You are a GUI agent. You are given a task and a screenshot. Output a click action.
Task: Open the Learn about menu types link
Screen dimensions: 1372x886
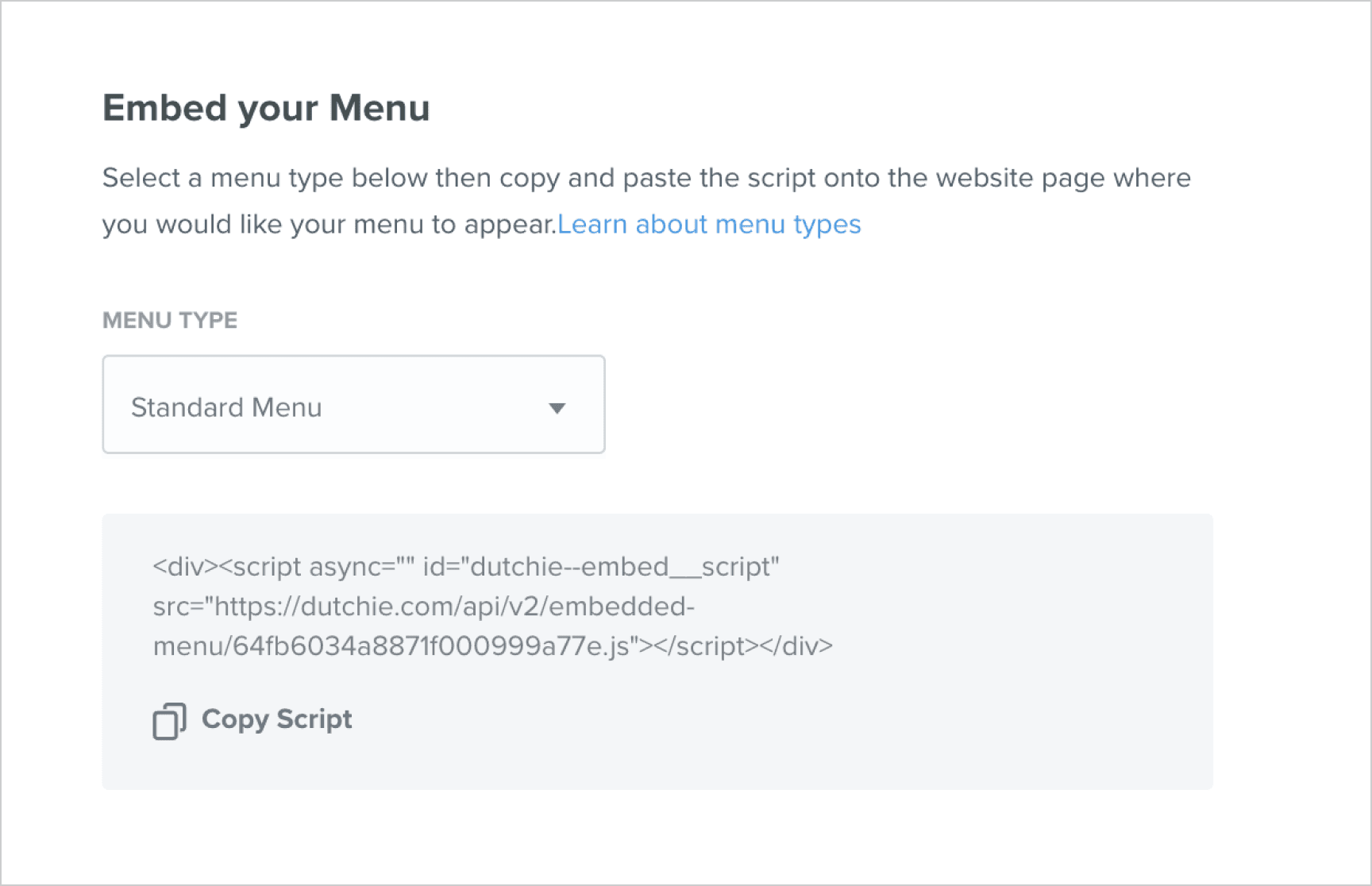point(708,225)
